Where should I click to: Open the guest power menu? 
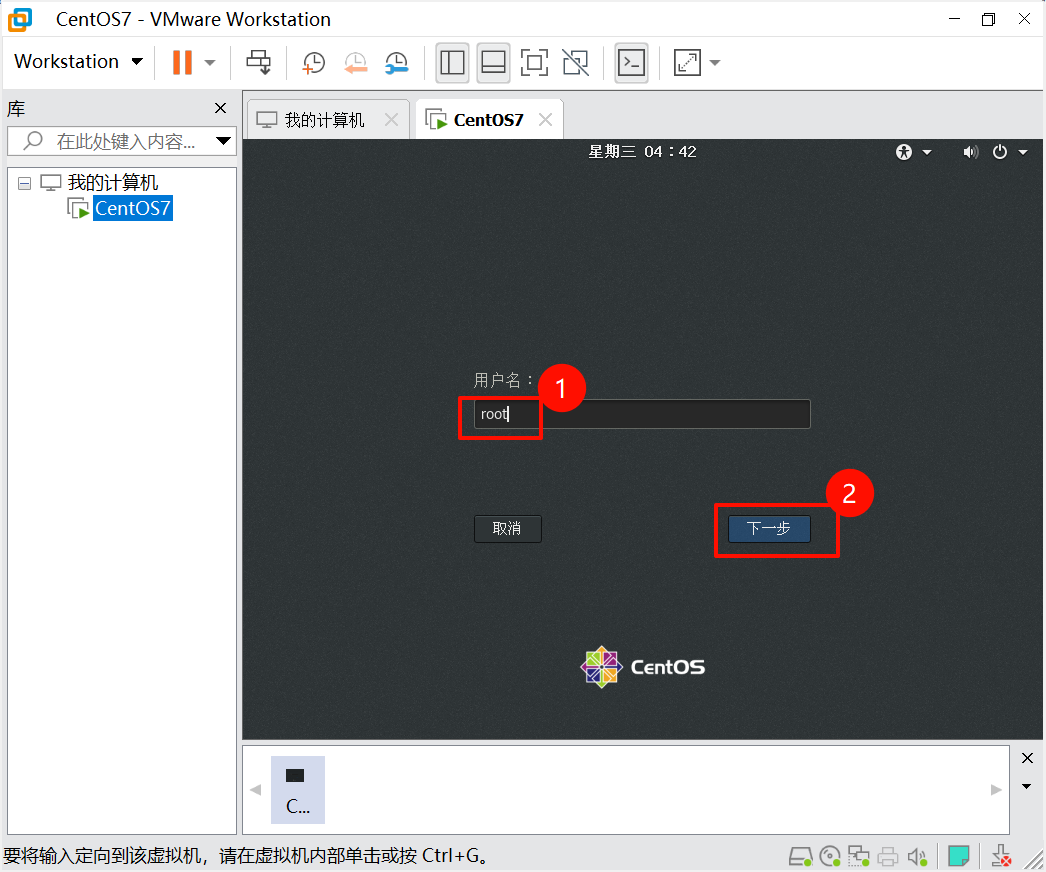pyautogui.click(x=999, y=152)
